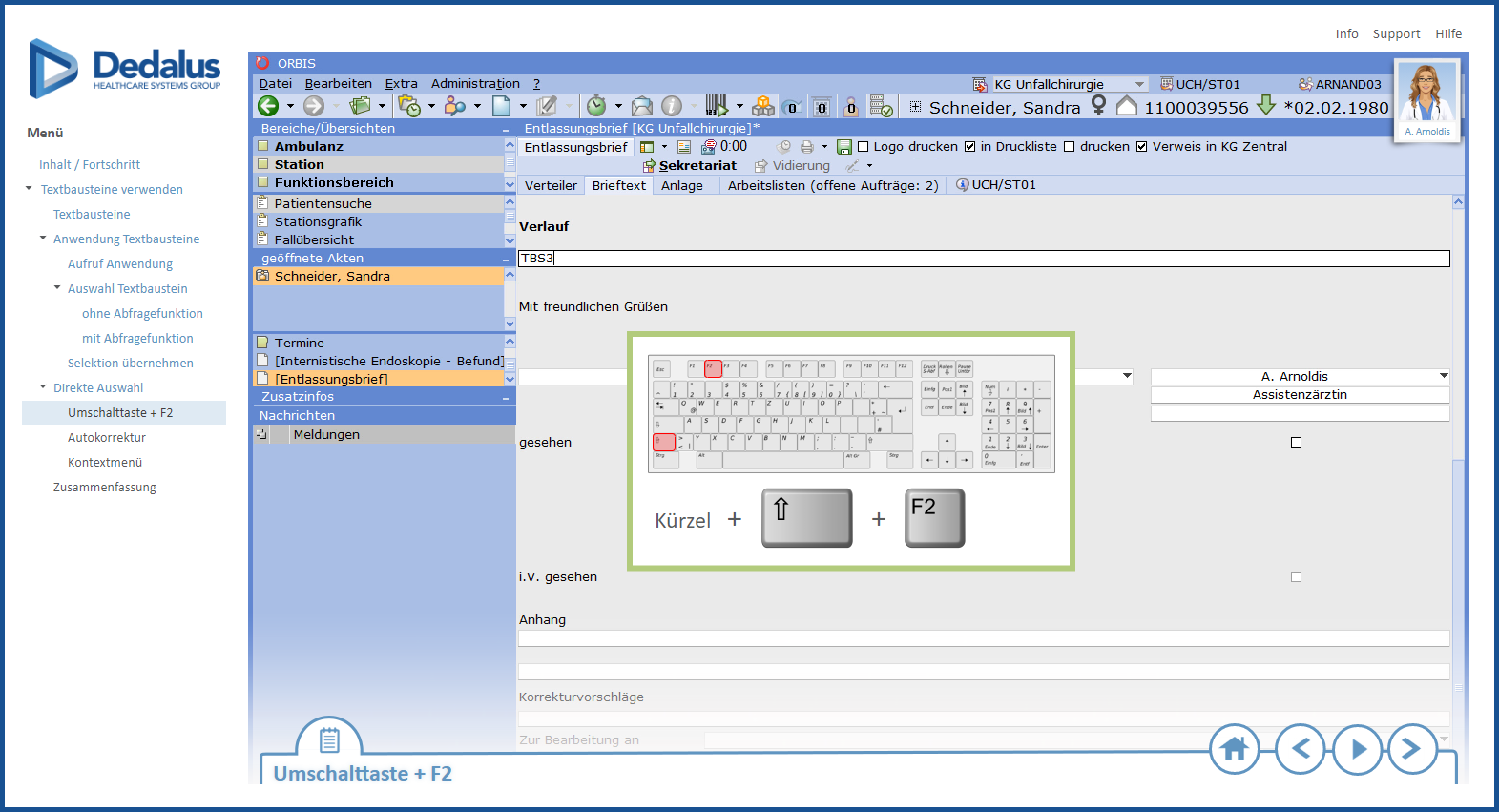Viewport: 1499px width, 812px height.
Task: Click the play button in navigation
Action: [1358, 749]
